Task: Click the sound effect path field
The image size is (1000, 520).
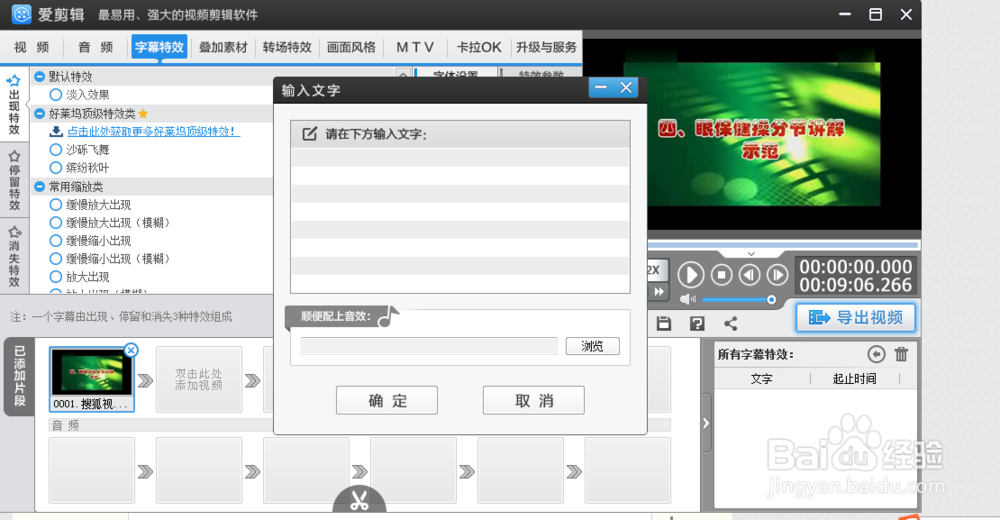Action: 429,346
